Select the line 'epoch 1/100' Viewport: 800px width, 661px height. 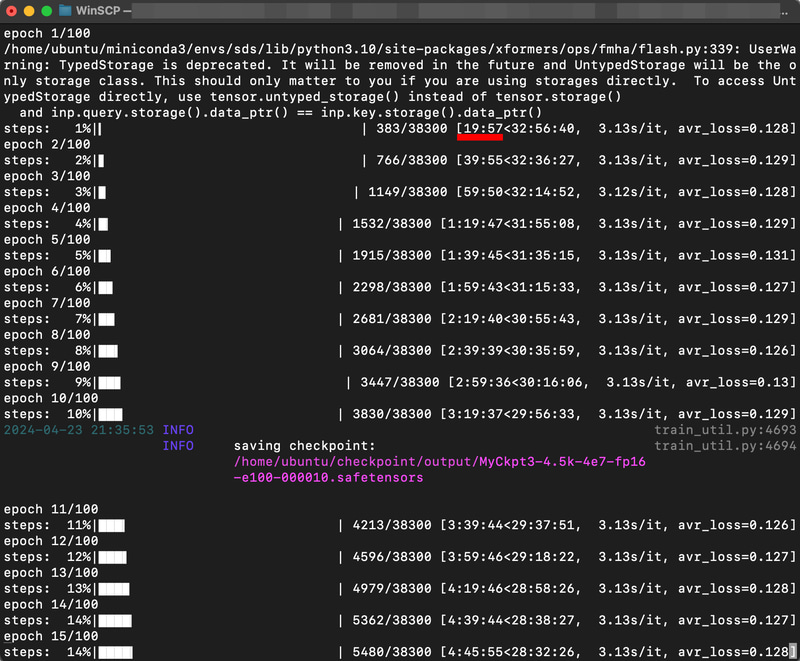[47, 33]
